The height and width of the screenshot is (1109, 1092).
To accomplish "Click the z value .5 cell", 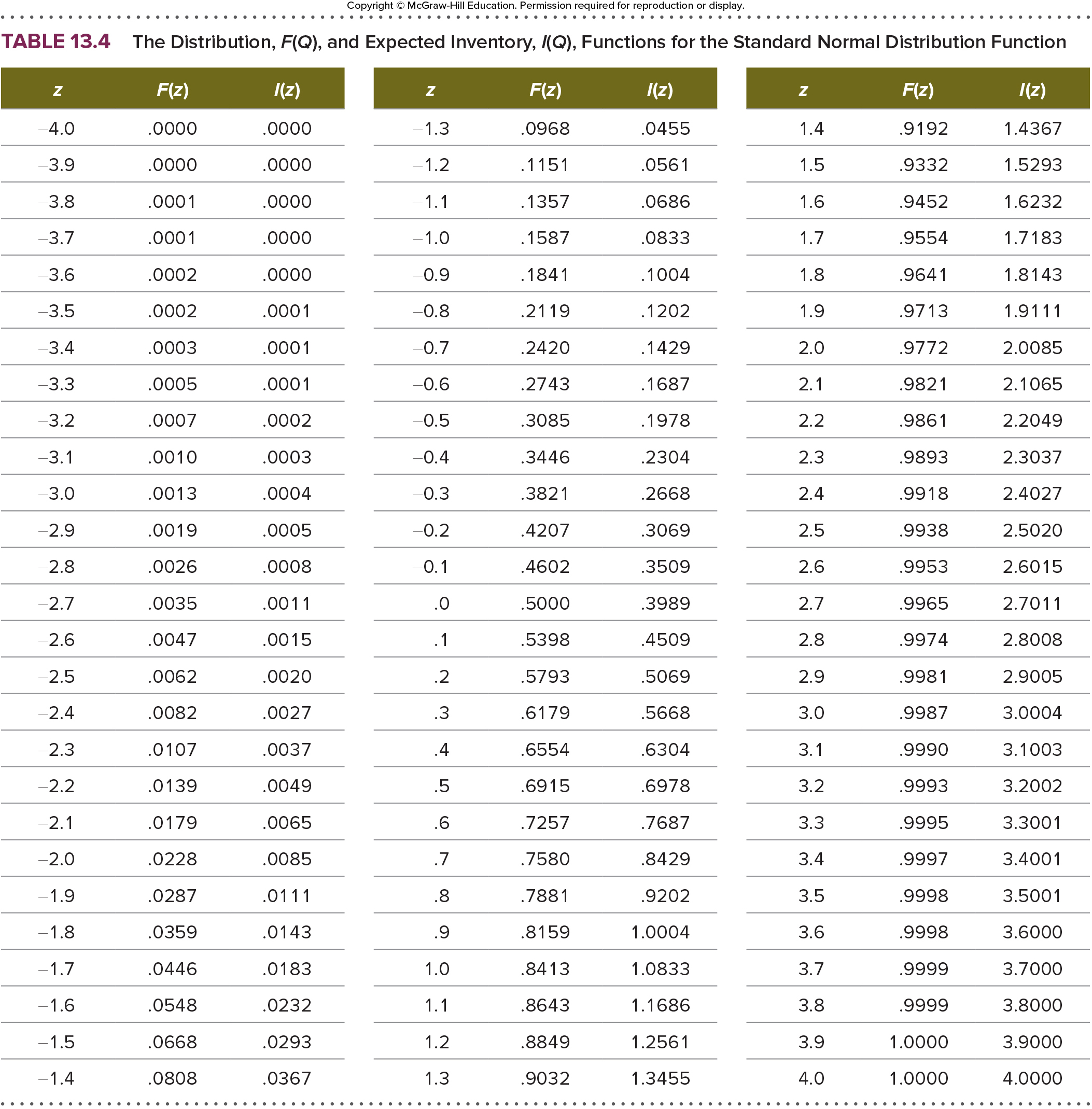I will 442,786.
